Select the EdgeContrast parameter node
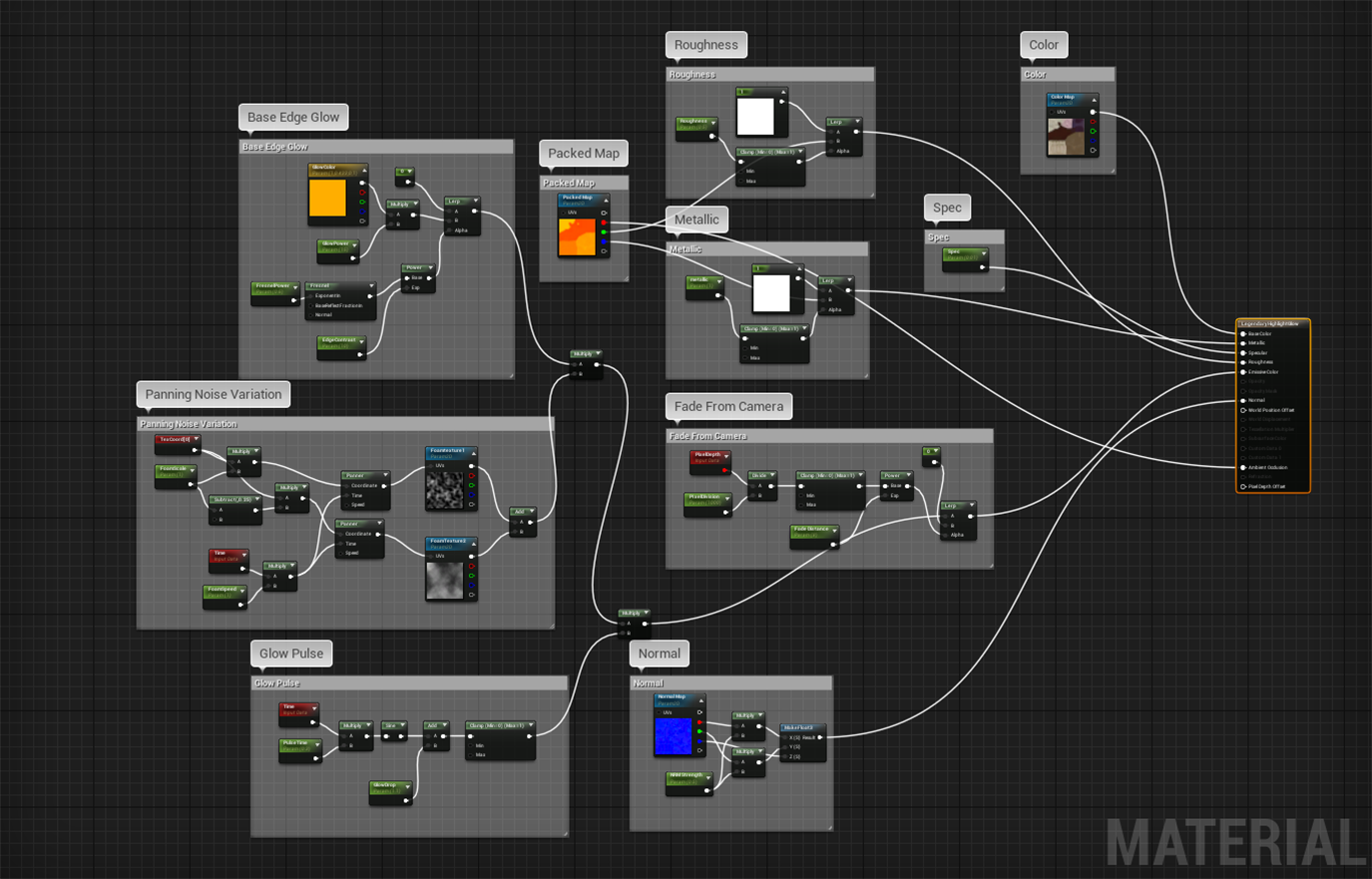 click(x=341, y=347)
